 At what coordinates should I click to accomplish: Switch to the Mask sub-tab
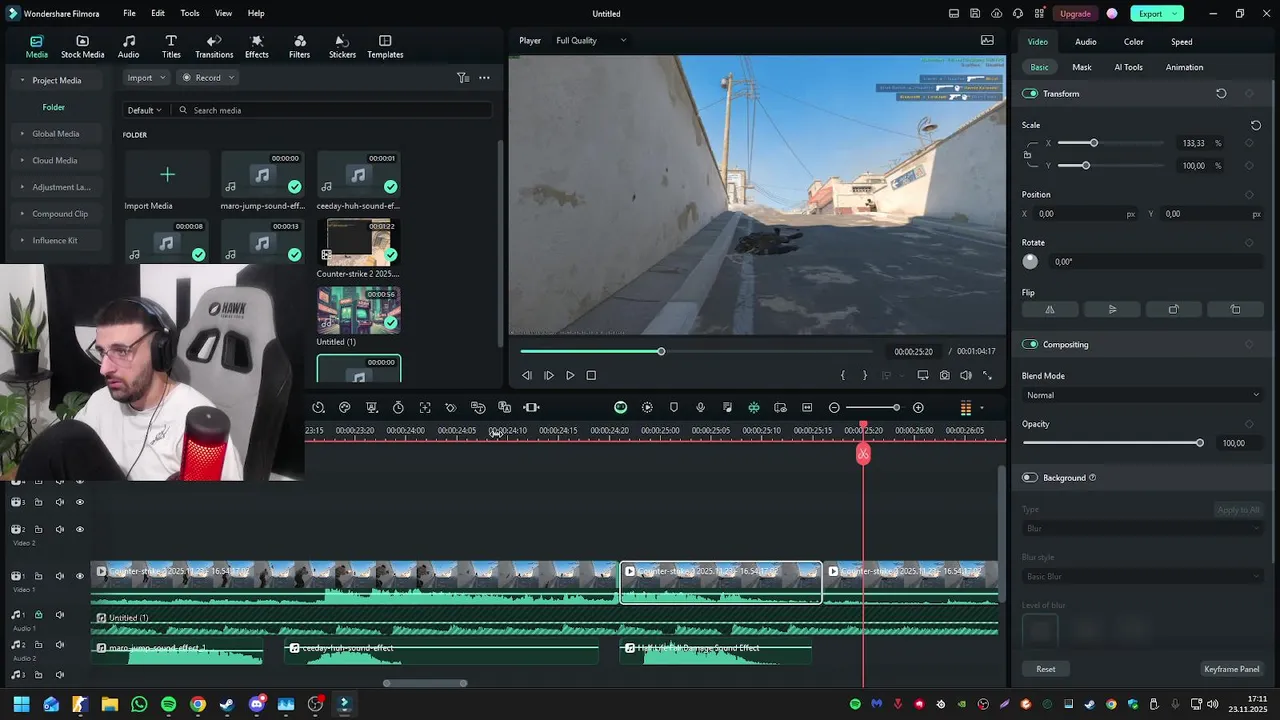click(1082, 67)
